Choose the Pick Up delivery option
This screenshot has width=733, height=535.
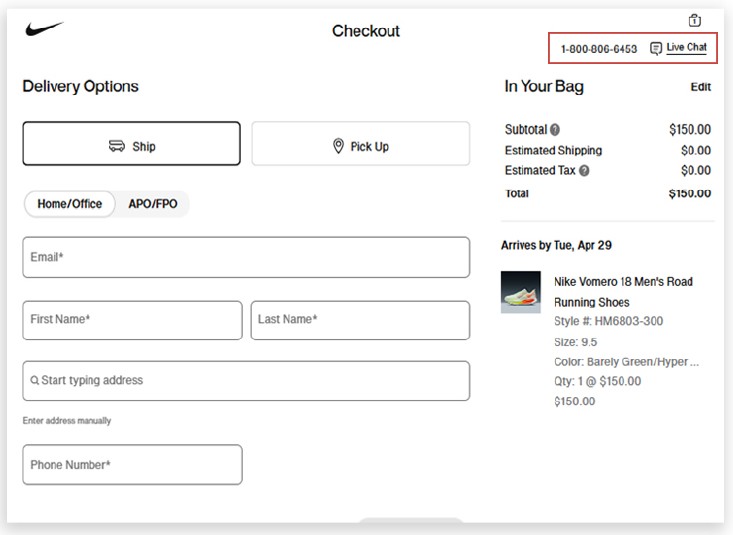360,144
